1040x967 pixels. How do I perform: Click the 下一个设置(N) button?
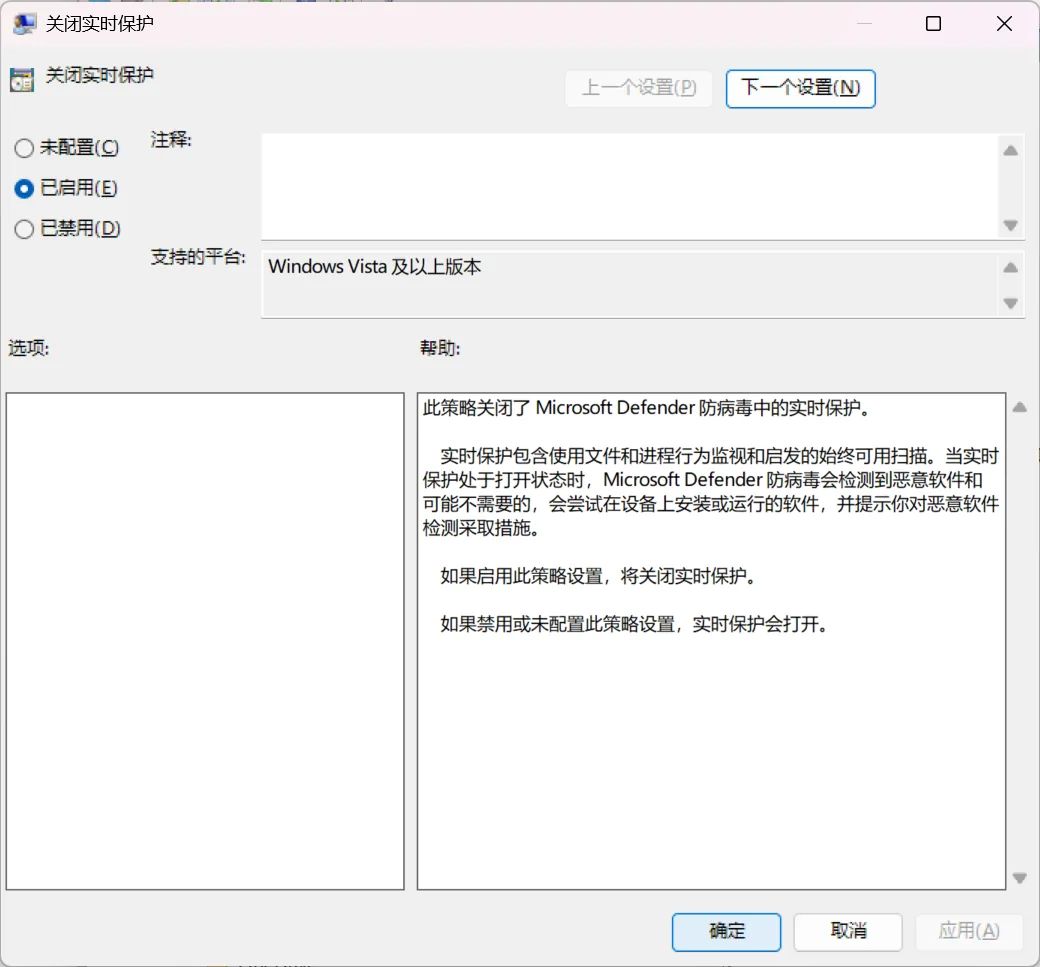click(x=801, y=88)
